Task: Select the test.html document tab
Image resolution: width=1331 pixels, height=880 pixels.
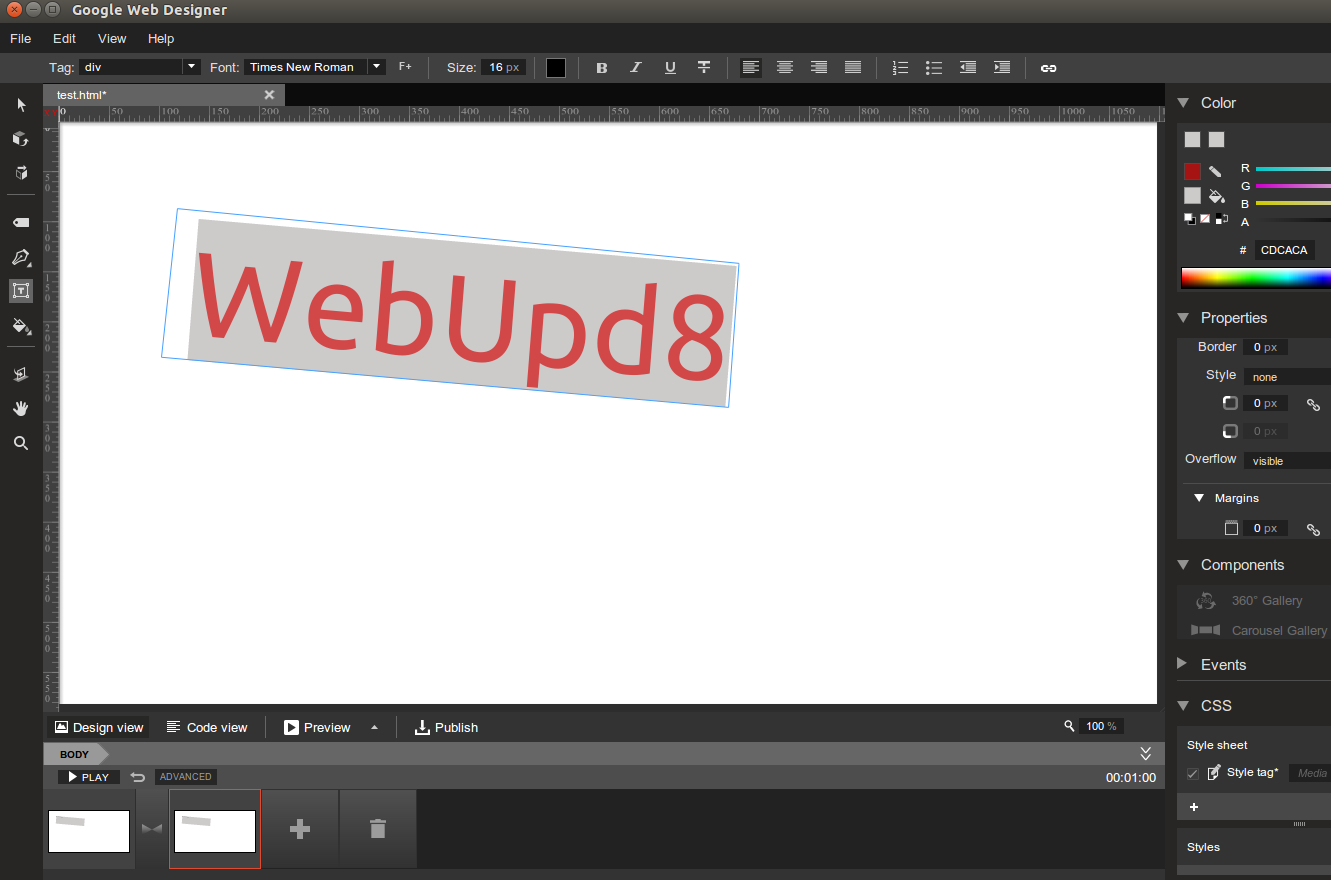Action: 164,94
